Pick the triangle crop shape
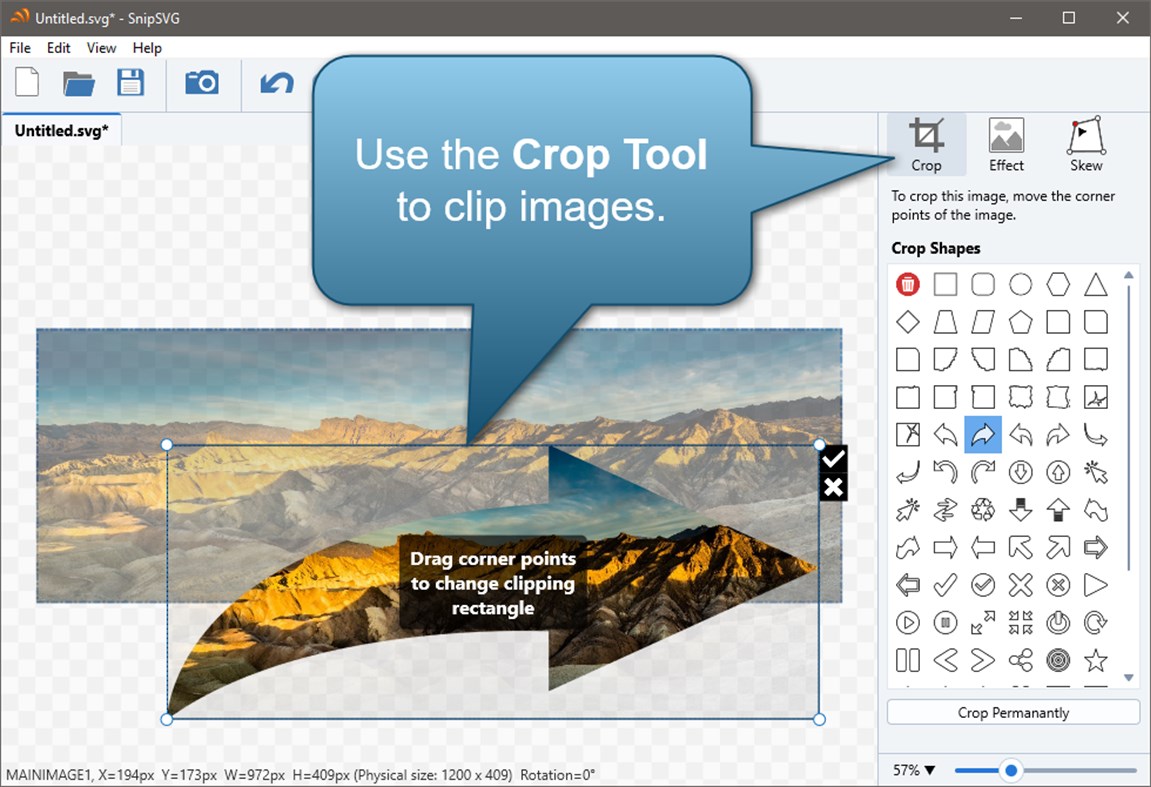 (x=1096, y=284)
